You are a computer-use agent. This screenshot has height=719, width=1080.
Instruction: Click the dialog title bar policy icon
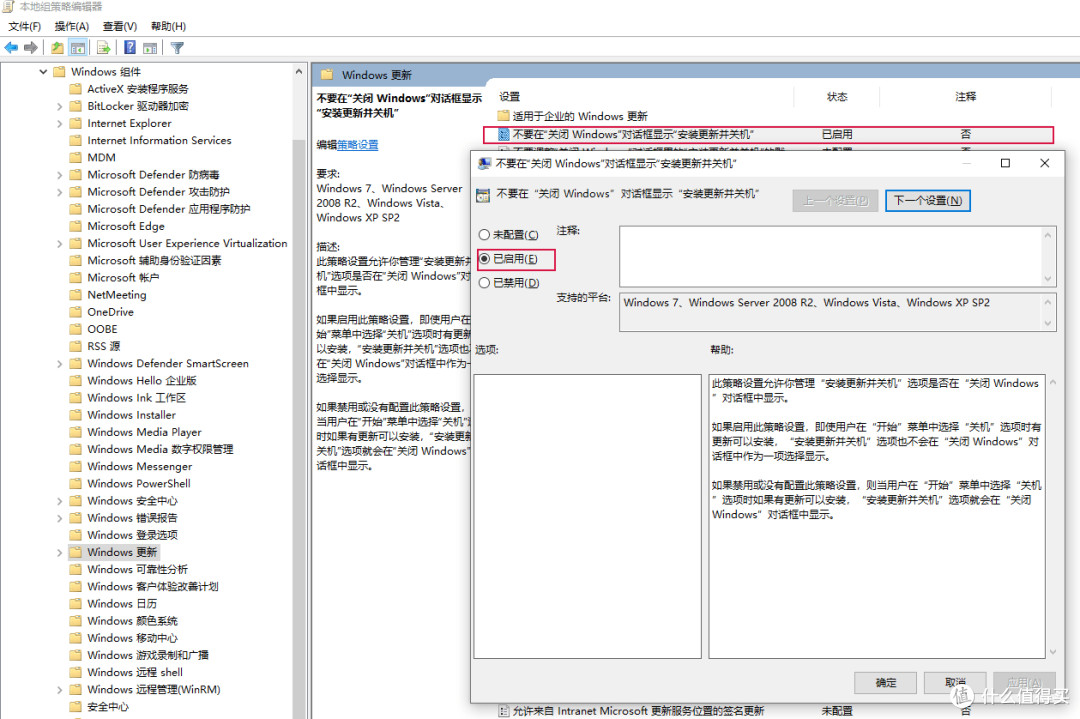click(484, 163)
